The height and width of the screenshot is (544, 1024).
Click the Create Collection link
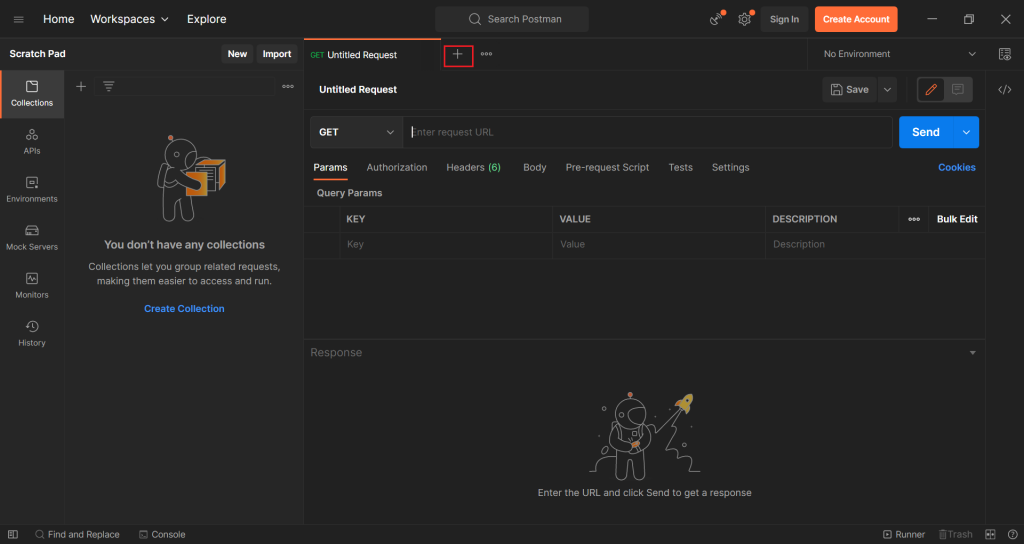click(184, 309)
